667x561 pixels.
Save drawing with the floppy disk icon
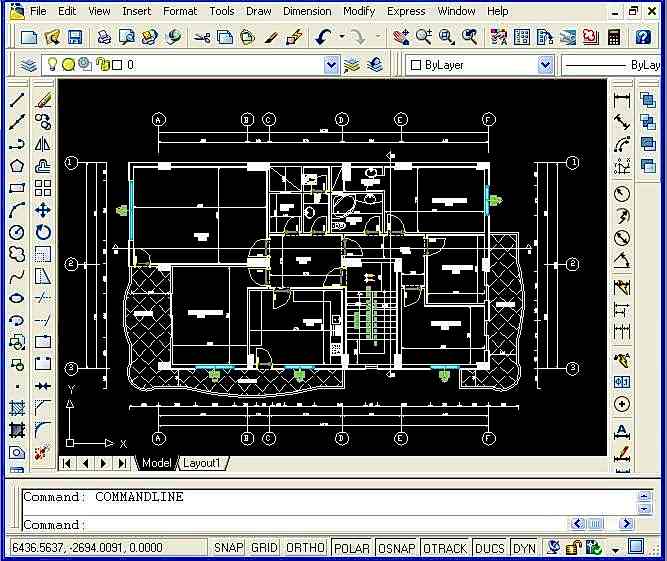(75, 37)
